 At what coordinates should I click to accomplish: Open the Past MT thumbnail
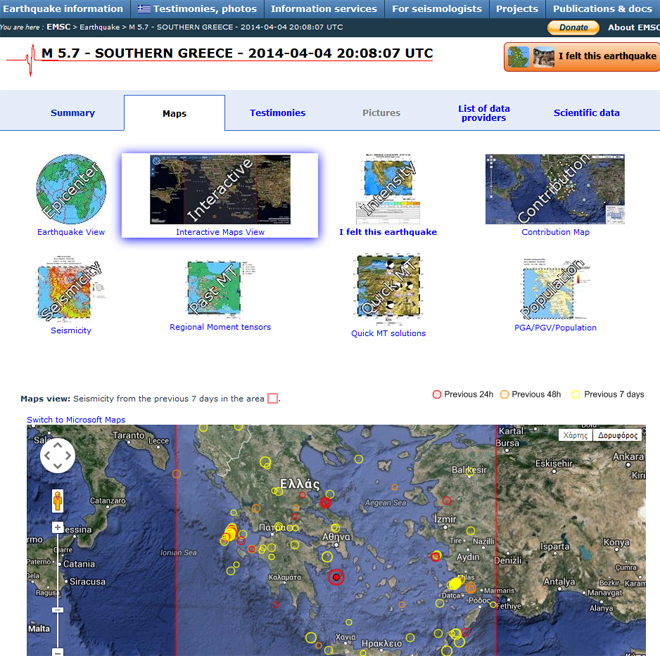click(x=220, y=288)
